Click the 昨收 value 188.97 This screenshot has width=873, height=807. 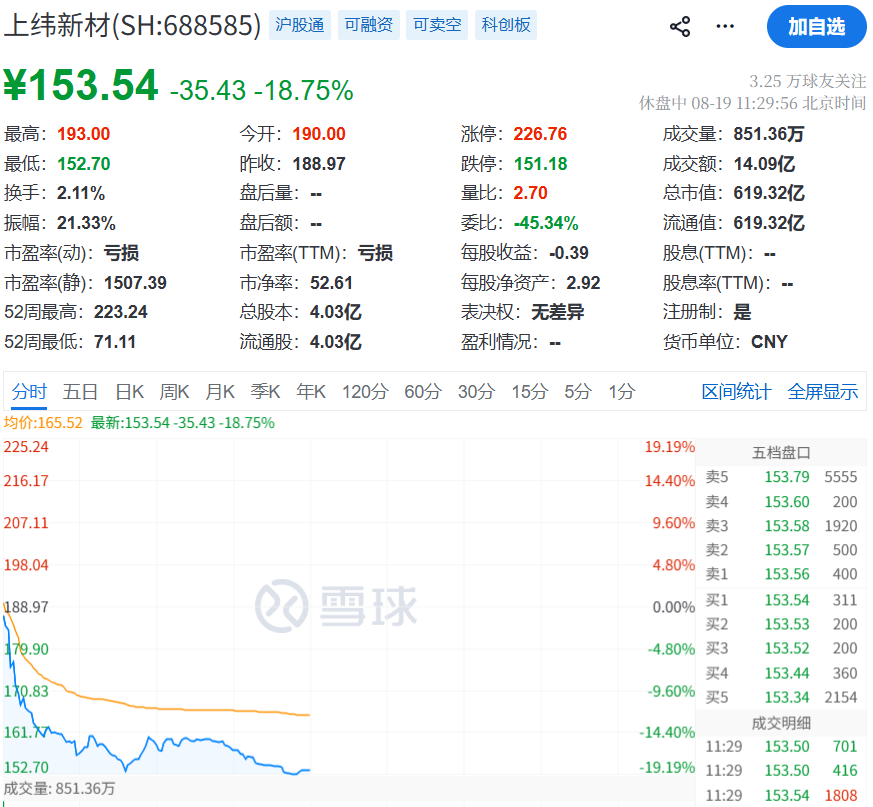click(319, 164)
